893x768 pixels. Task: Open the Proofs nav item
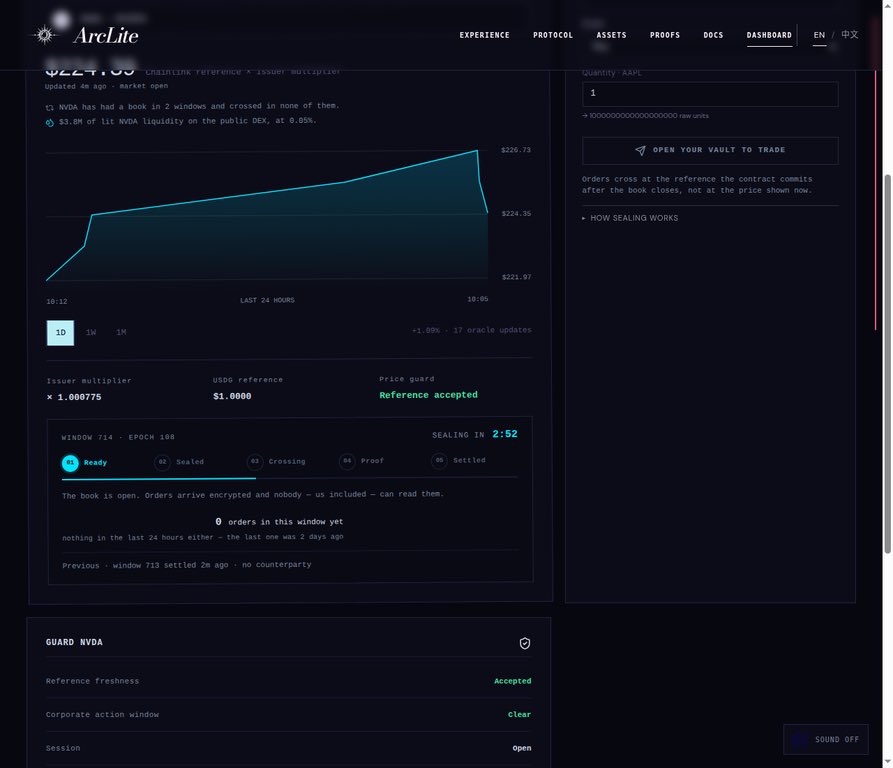[x=665, y=35]
